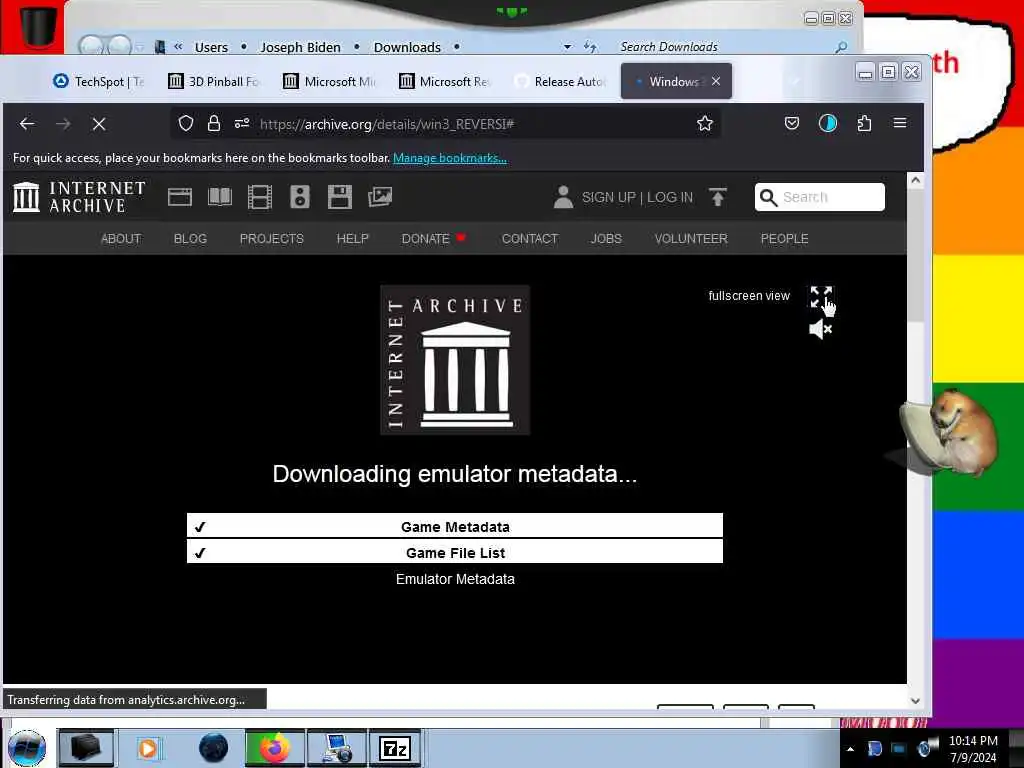Viewport: 1024px width, 768px height.
Task: Click Users in Explorer breadcrumb
Action: (211, 47)
